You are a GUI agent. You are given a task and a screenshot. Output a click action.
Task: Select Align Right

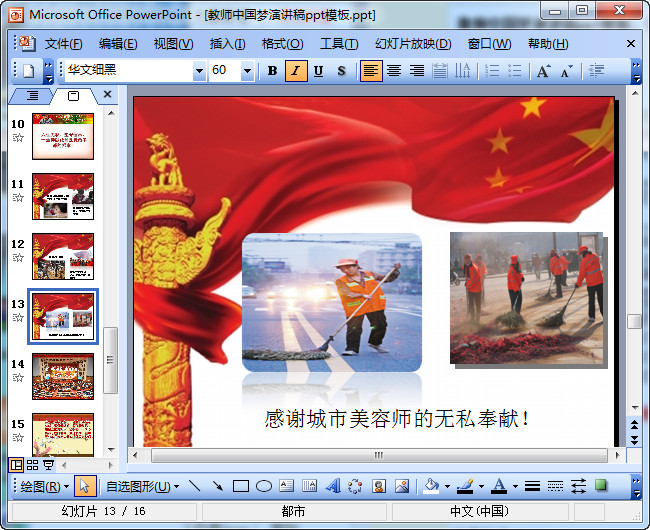(417, 71)
